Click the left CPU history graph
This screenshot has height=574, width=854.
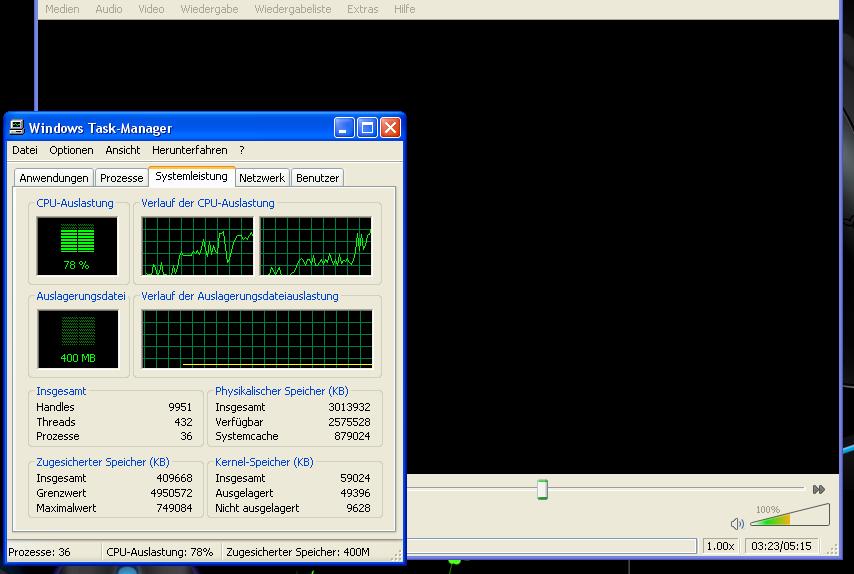click(197, 246)
